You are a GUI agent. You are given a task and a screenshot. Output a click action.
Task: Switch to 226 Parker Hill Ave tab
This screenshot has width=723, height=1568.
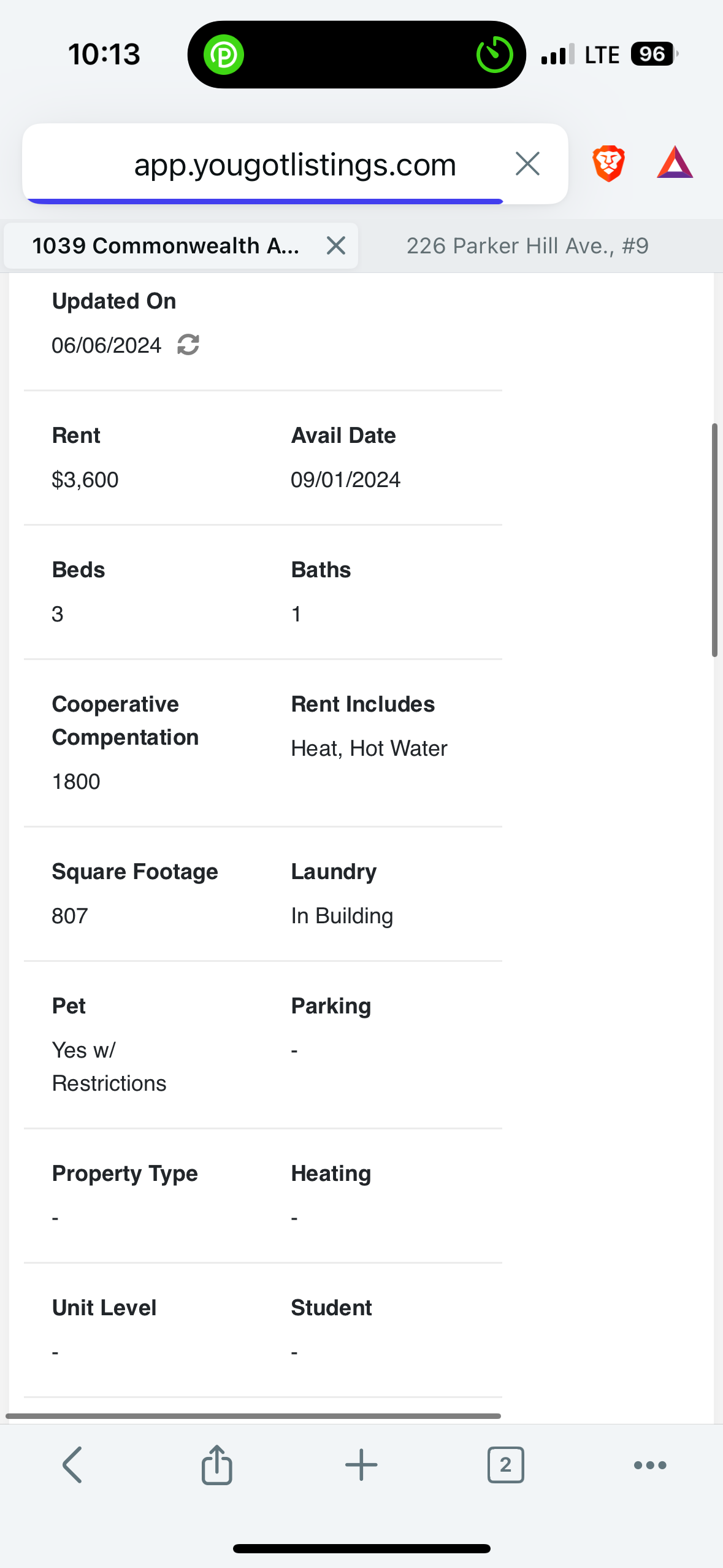(x=527, y=246)
